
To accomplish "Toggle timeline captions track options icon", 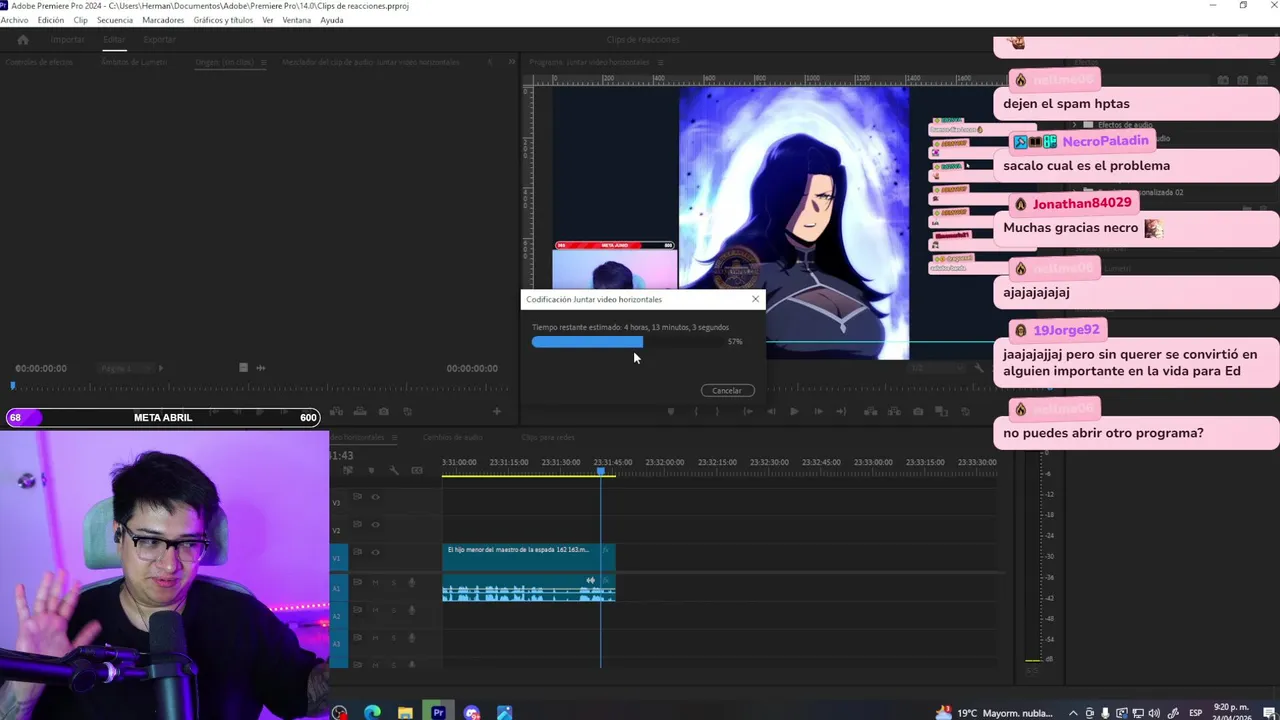I will [417, 471].
